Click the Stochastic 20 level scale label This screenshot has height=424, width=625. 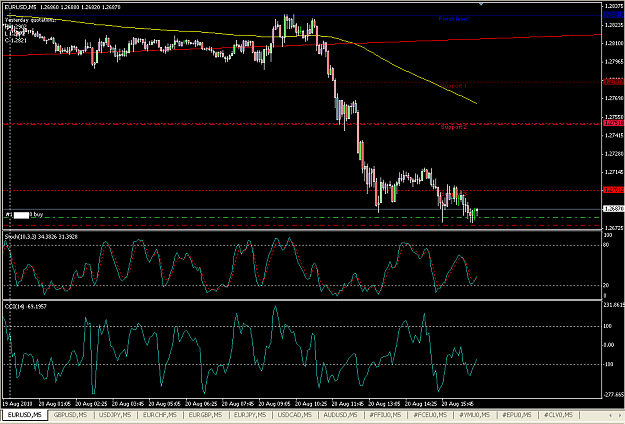[x=606, y=285]
